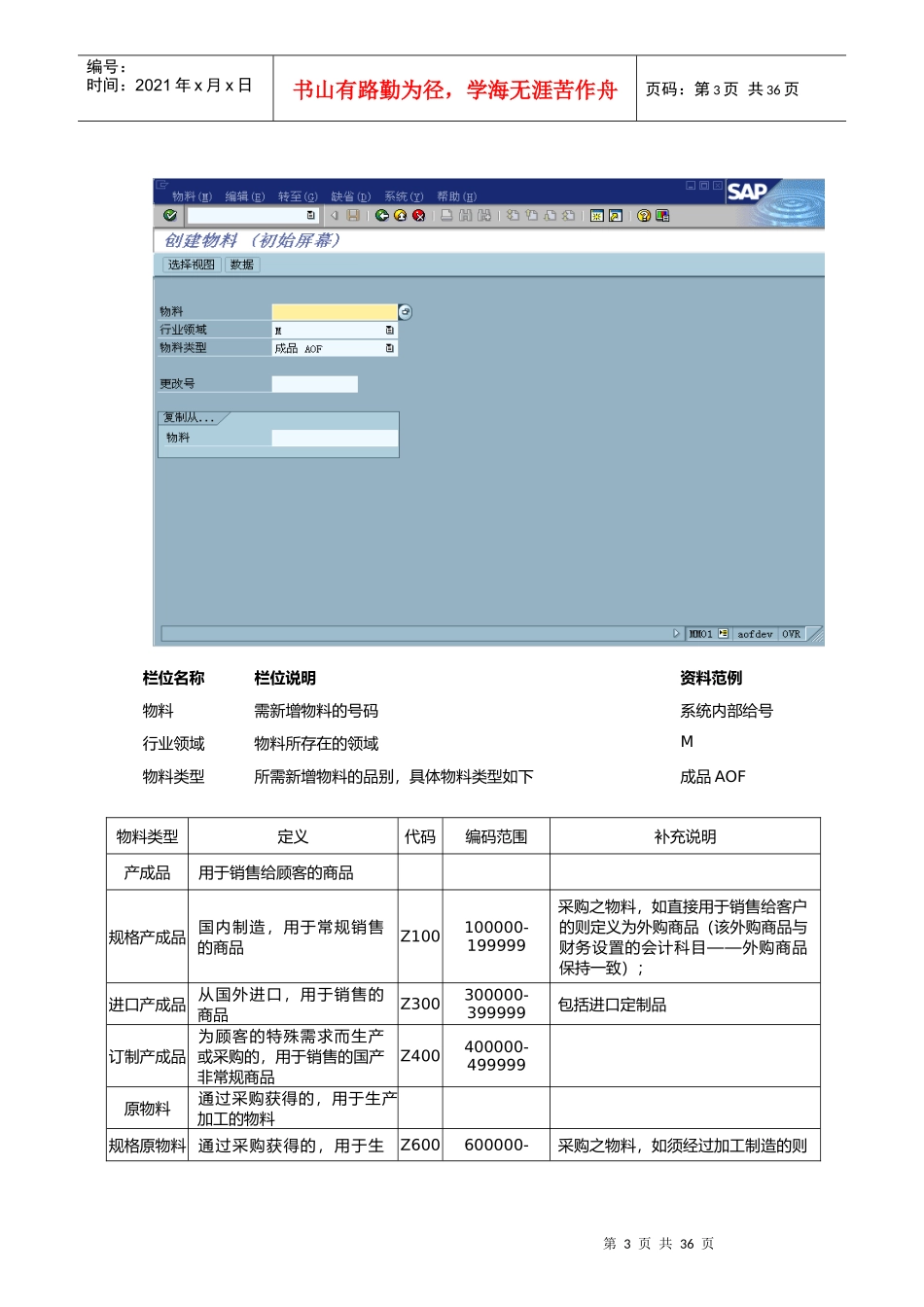Click the red Cancel X icon
The image size is (924, 1307).
(419, 215)
